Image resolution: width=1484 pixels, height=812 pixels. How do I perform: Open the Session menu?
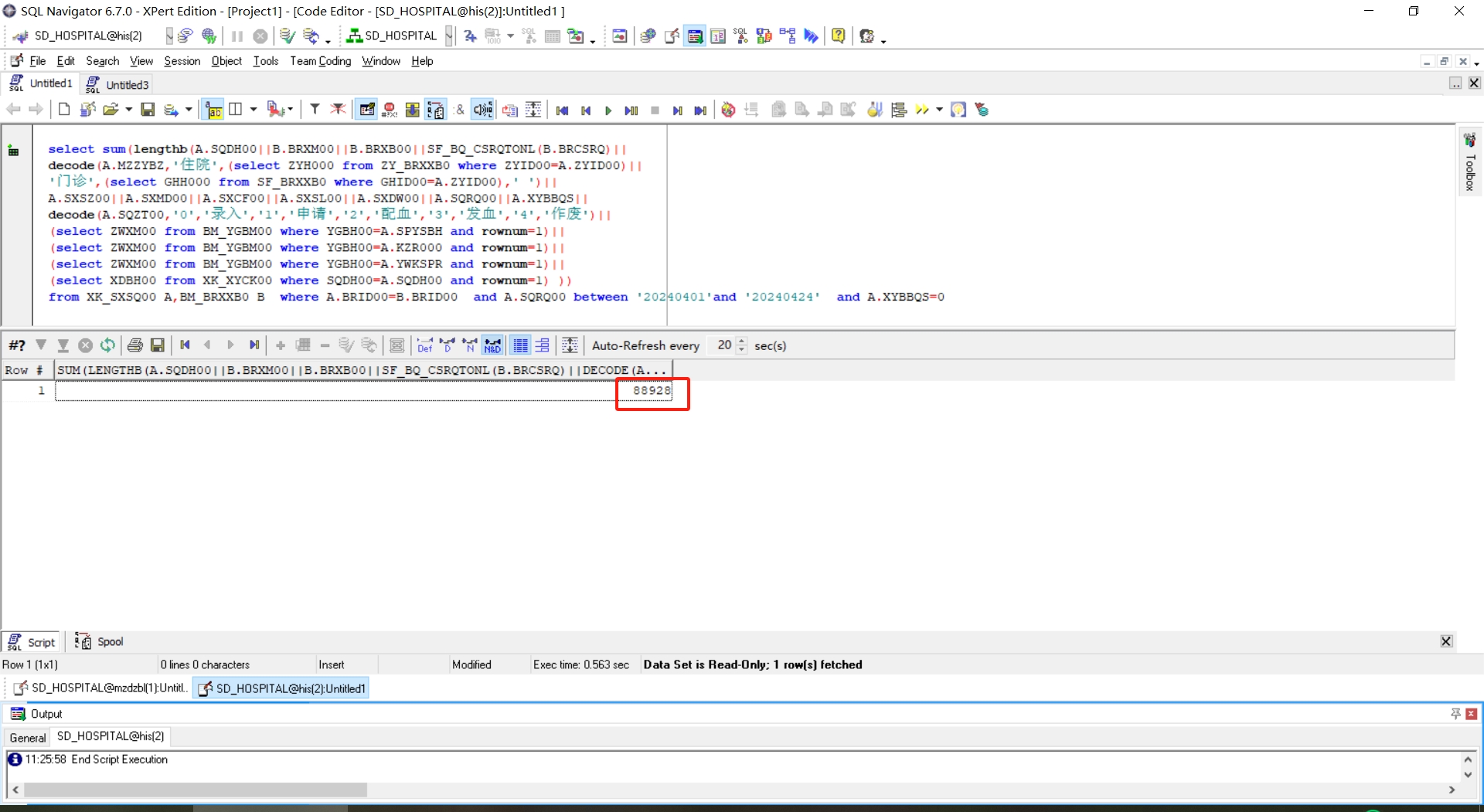182,61
